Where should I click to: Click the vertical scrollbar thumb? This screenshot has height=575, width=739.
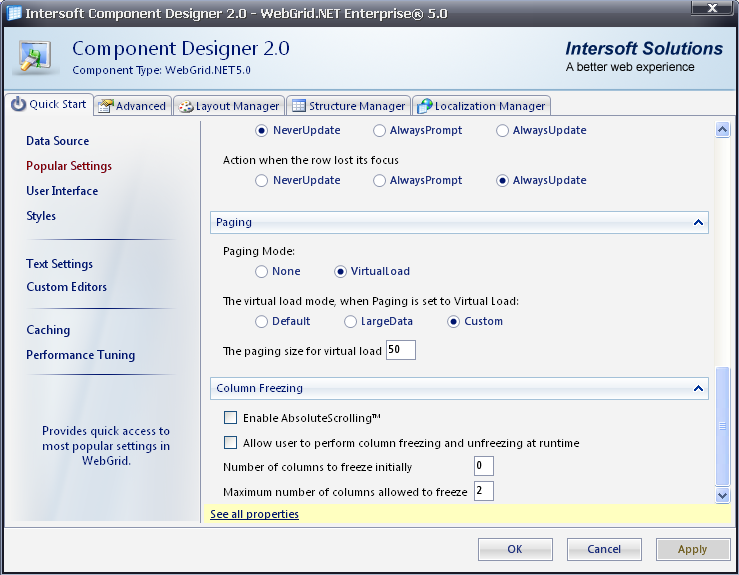[722, 426]
